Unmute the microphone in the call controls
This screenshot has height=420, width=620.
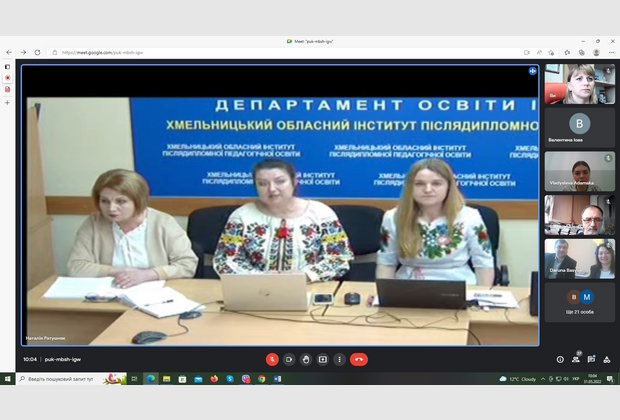[272, 359]
